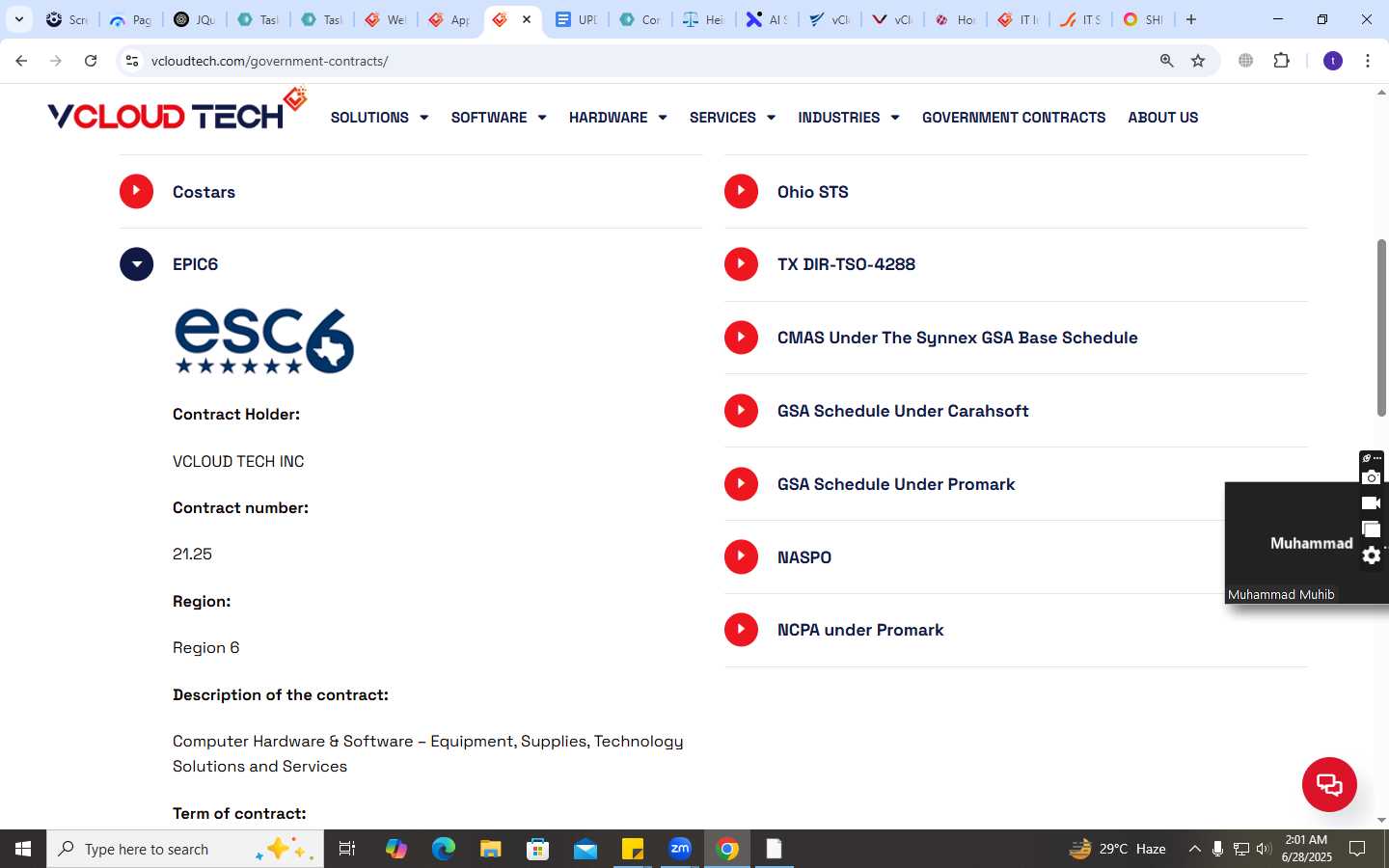Open the settings gear in recorder panel
This screenshot has height=868, width=1389.
point(1371,556)
